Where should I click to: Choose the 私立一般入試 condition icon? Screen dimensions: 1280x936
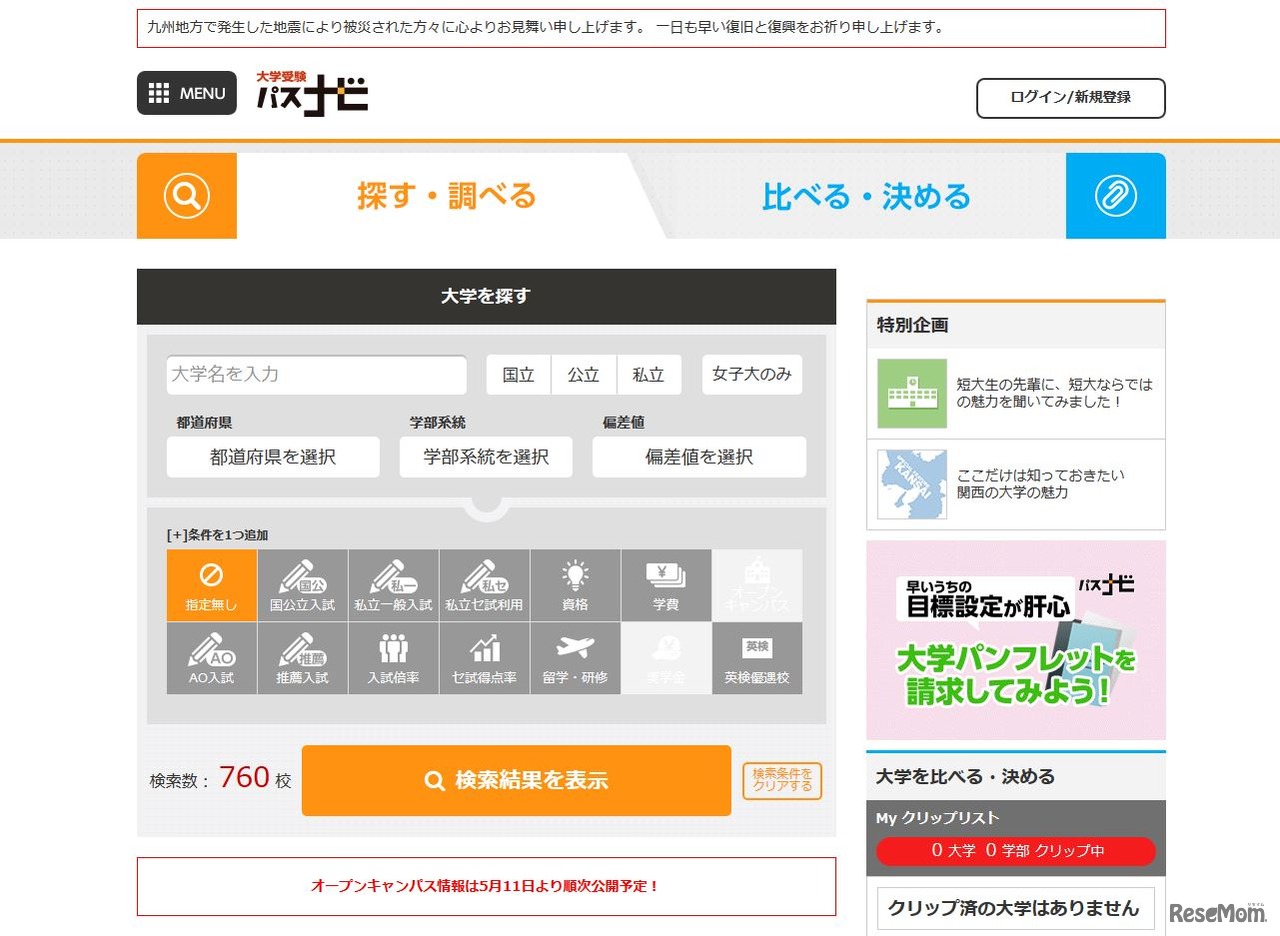point(393,585)
